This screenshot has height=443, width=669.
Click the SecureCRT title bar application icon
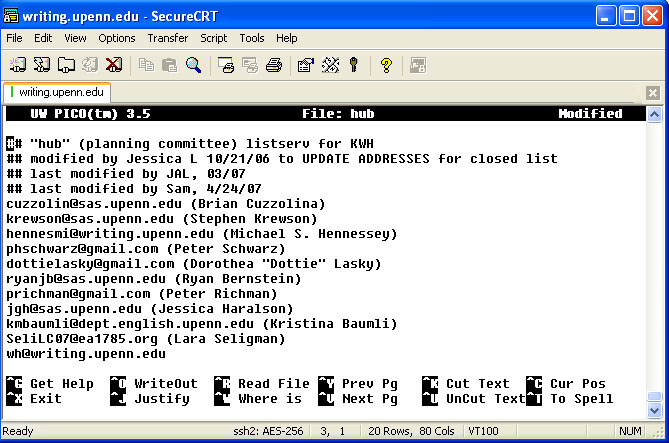11,16
